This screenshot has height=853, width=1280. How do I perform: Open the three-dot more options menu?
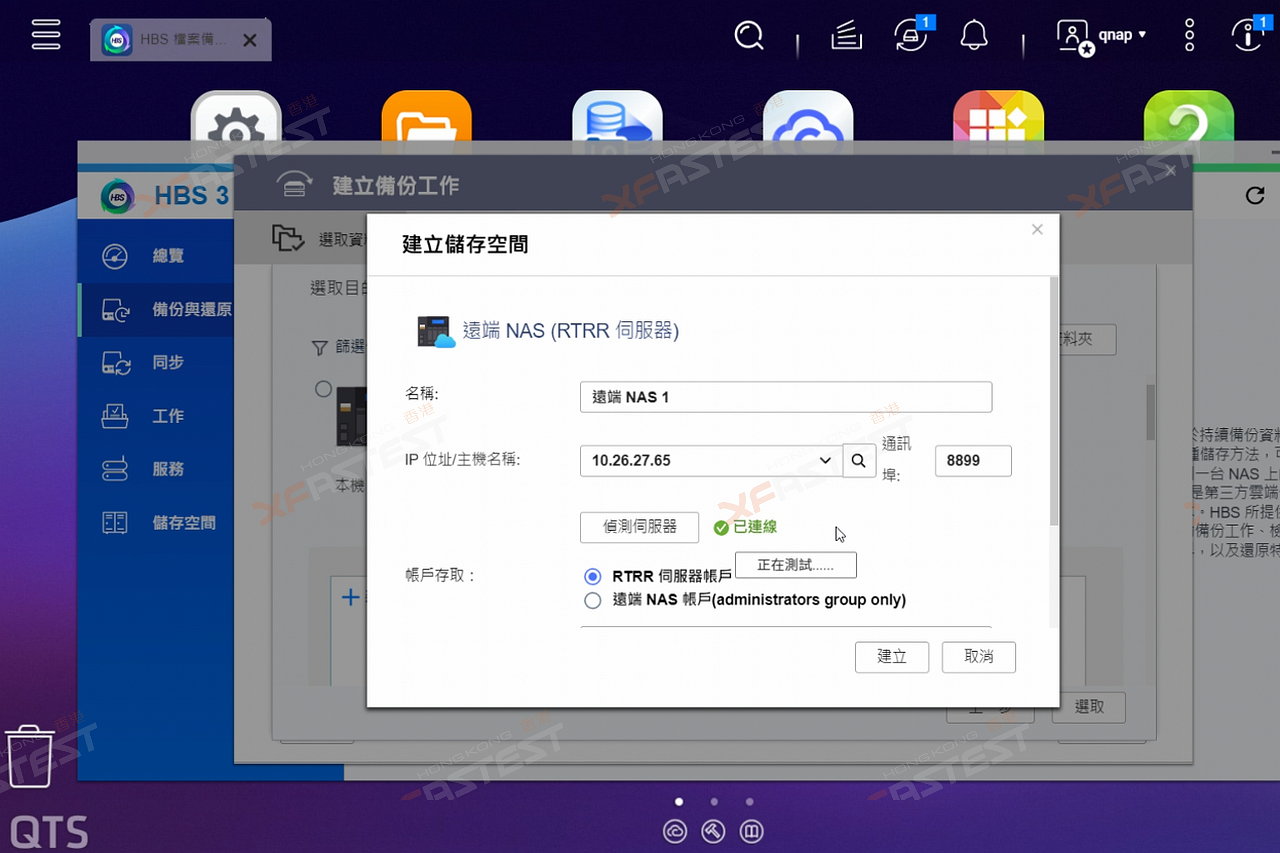[x=1189, y=35]
